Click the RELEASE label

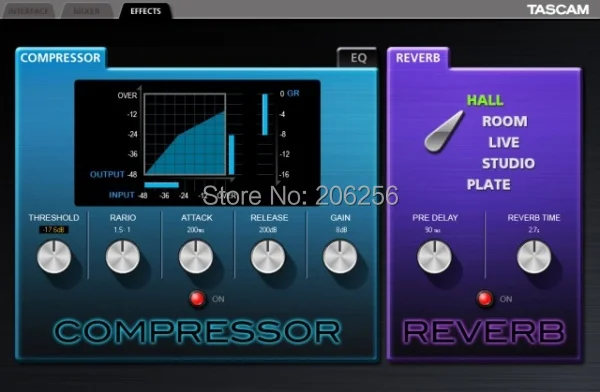[269, 217]
